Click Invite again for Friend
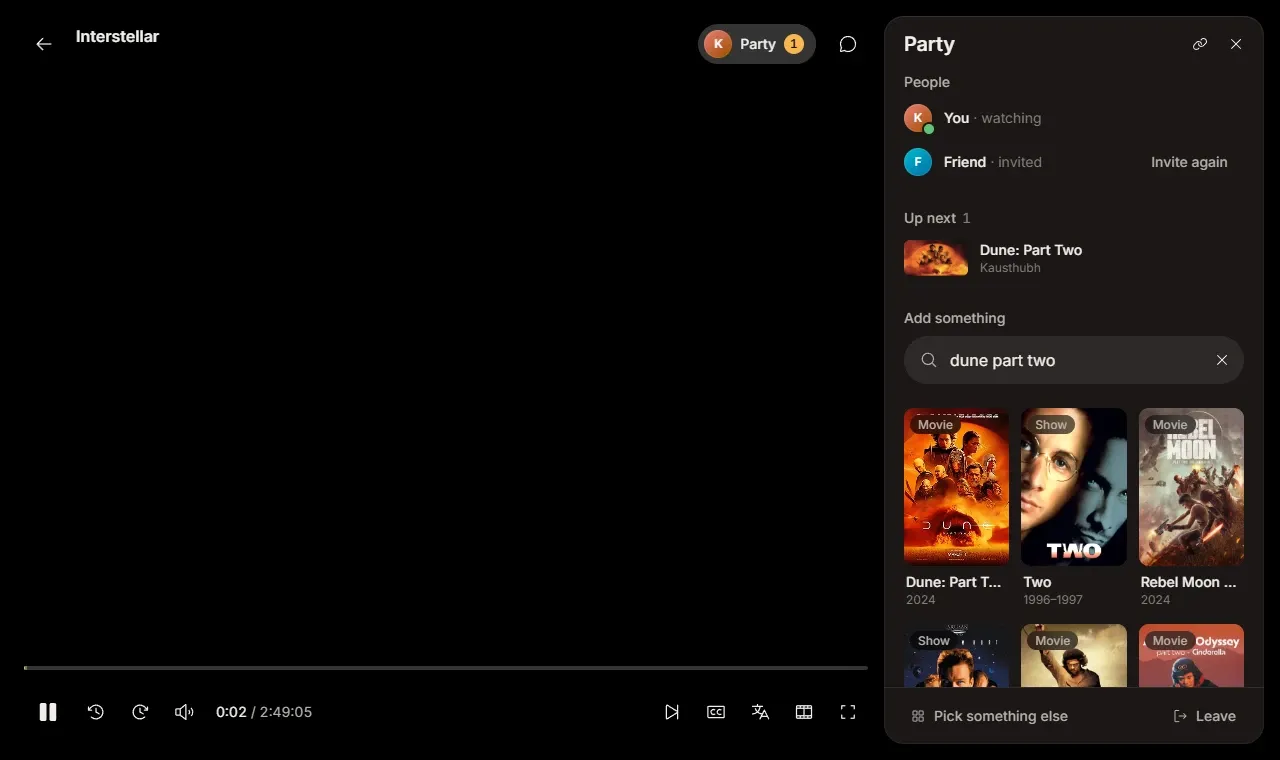This screenshot has width=1280, height=760. tap(1189, 162)
